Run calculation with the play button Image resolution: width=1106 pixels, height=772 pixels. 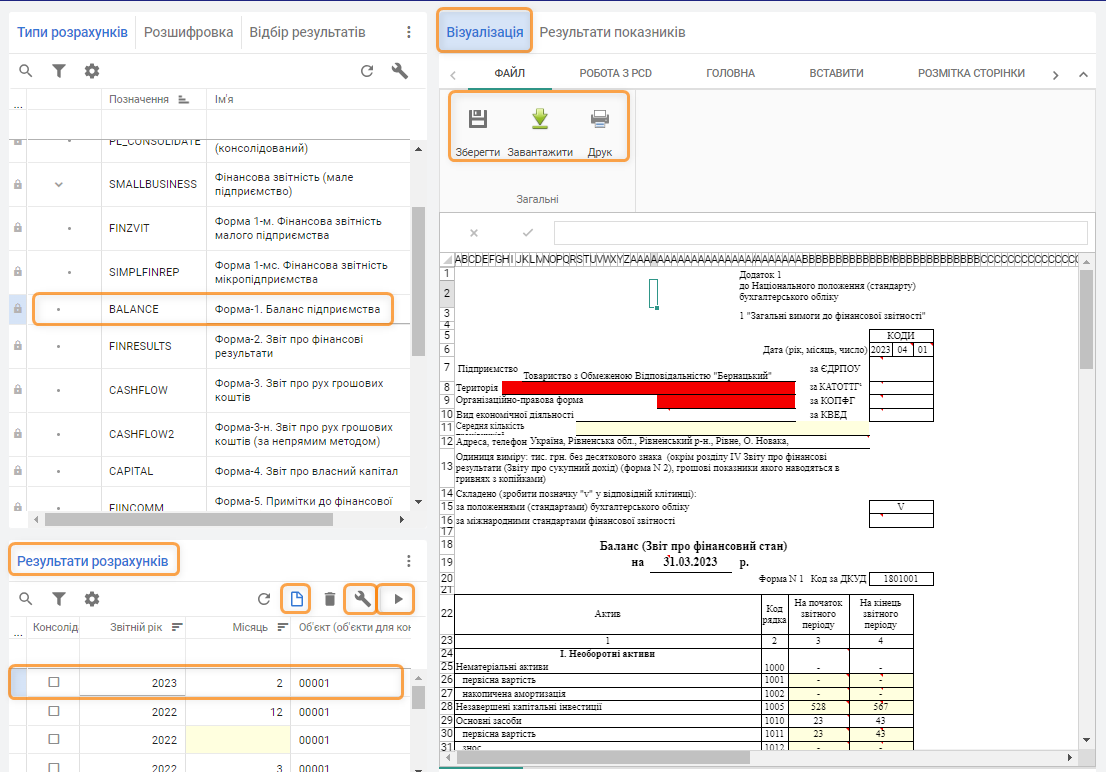(x=399, y=599)
